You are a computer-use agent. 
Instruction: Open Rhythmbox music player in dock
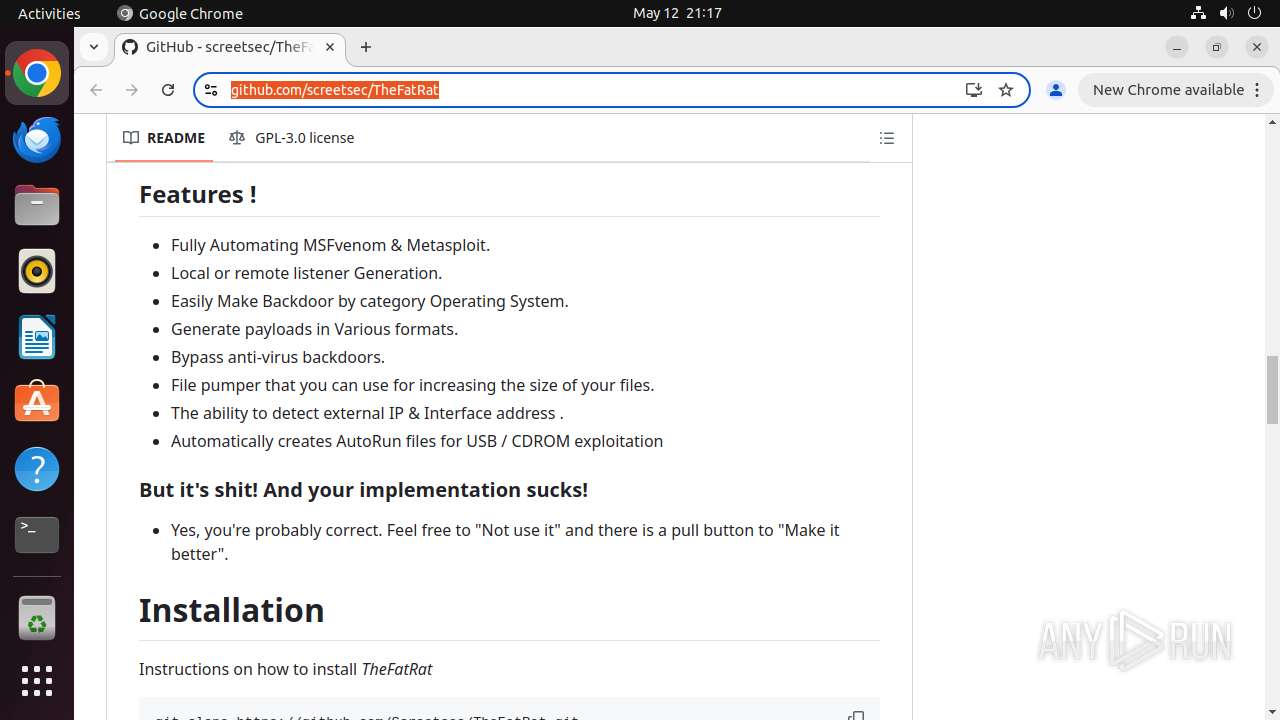tap(37, 271)
